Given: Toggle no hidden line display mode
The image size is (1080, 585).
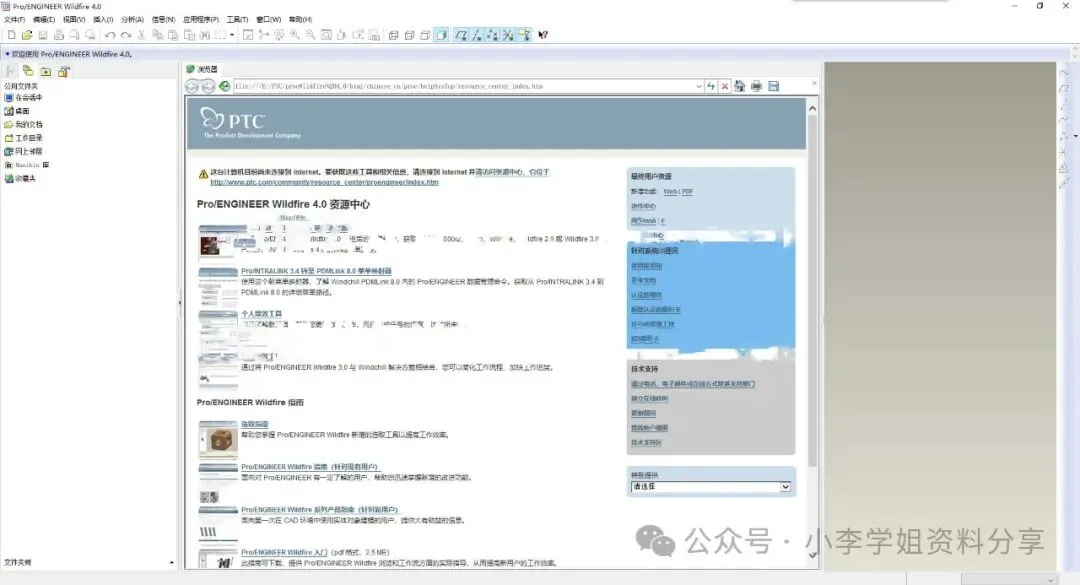Looking at the screenshot, I should pyautogui.click(x=425, y=34).
